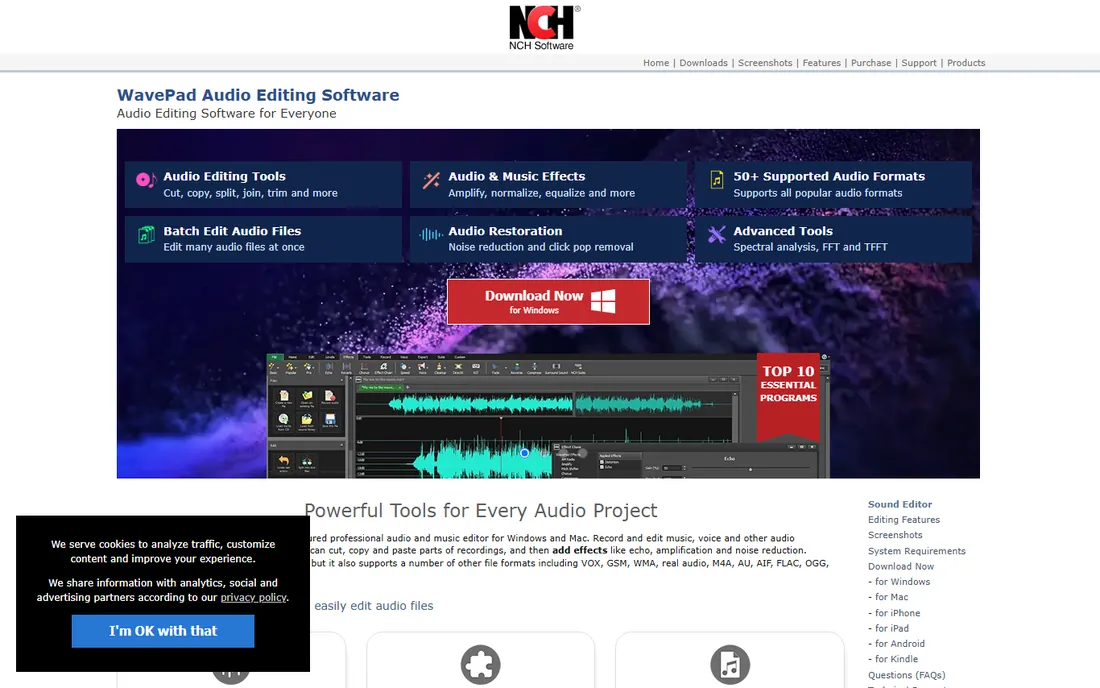
Task: Choose the for iPhone sidebar link
Action: (x=897, y=613)
